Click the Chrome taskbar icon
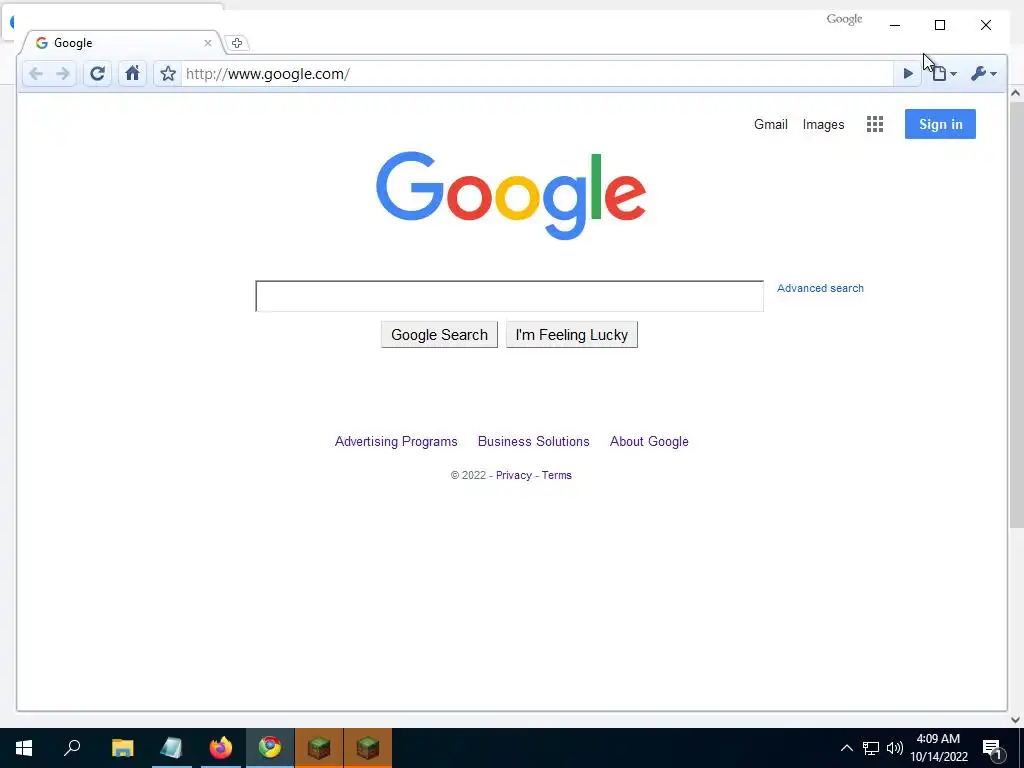1024x768 pixels. point(270,748)
